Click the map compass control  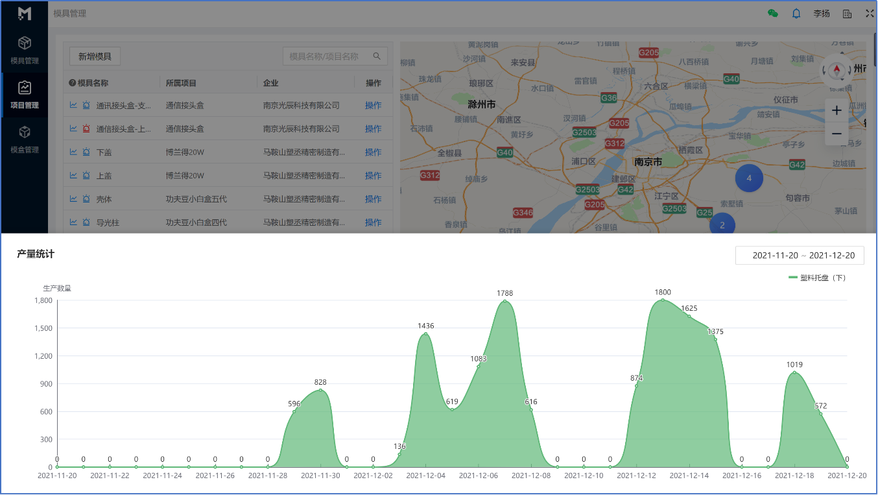click(x=837, y=70)
